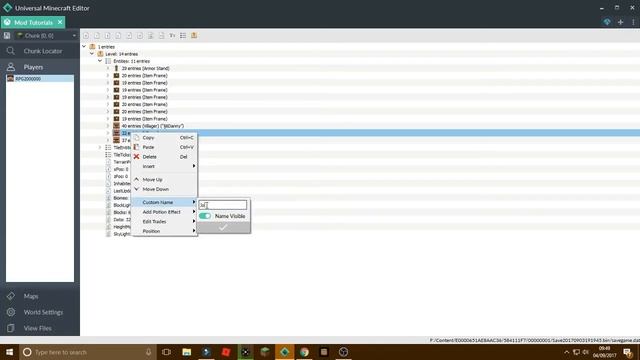Screen dimensions: 640x360
Task: Open the Custom Name submenu
Action: [164, 202]
